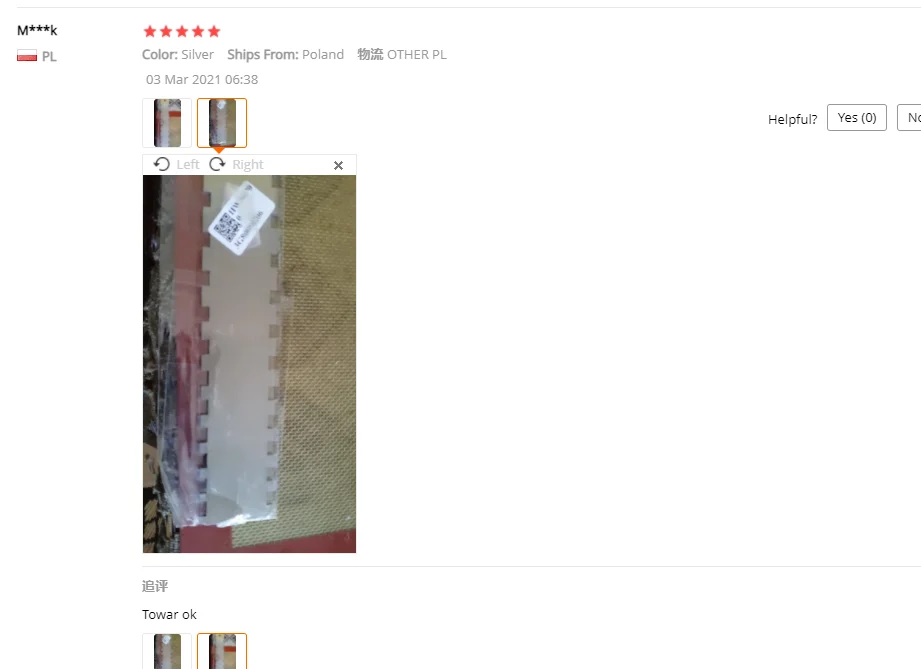Click the Towar ok follow-up review text
Image resolution: width=921 pixels, height=669 pixels.
pos(169,614)
